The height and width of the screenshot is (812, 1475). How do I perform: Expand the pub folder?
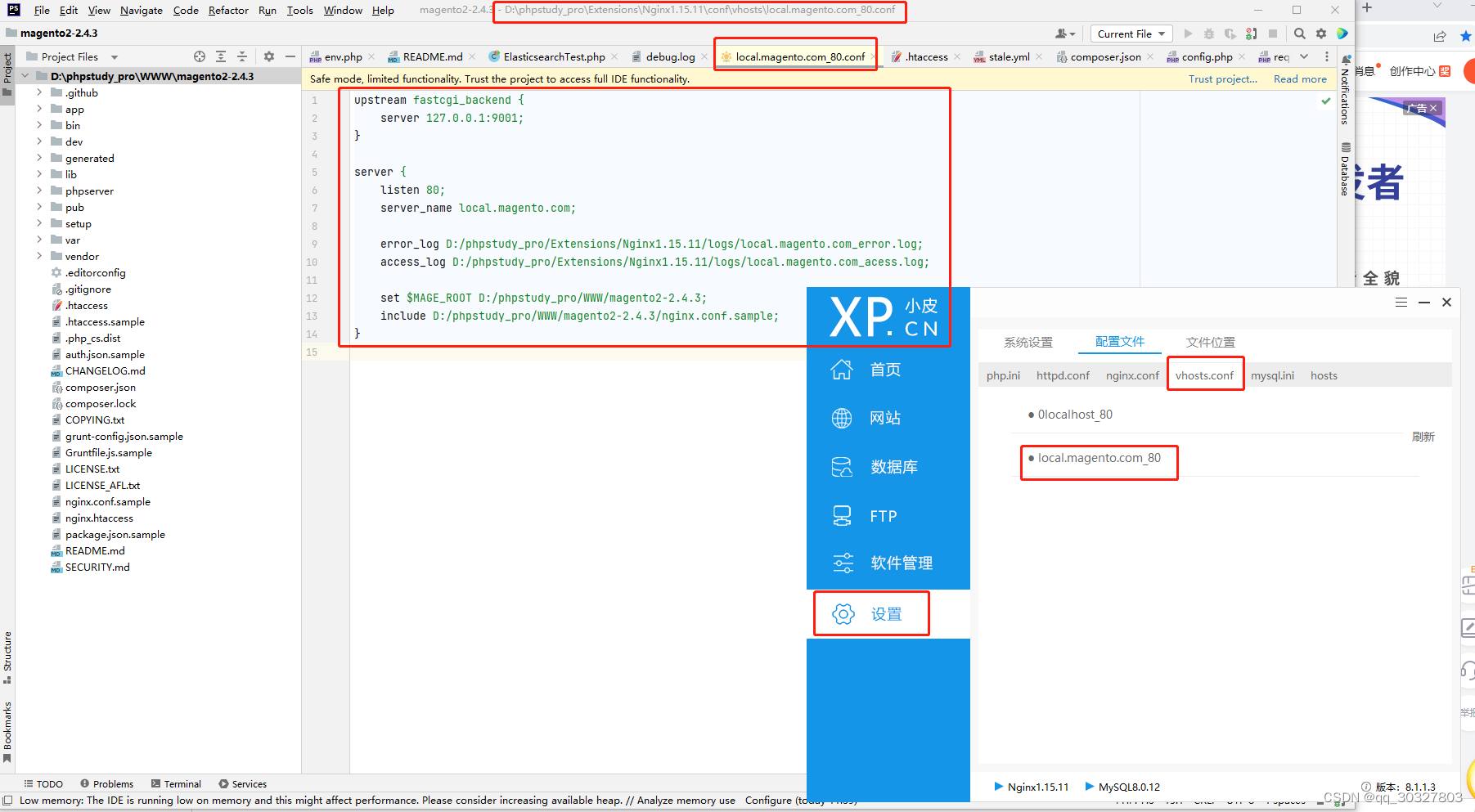pos(39,207)
